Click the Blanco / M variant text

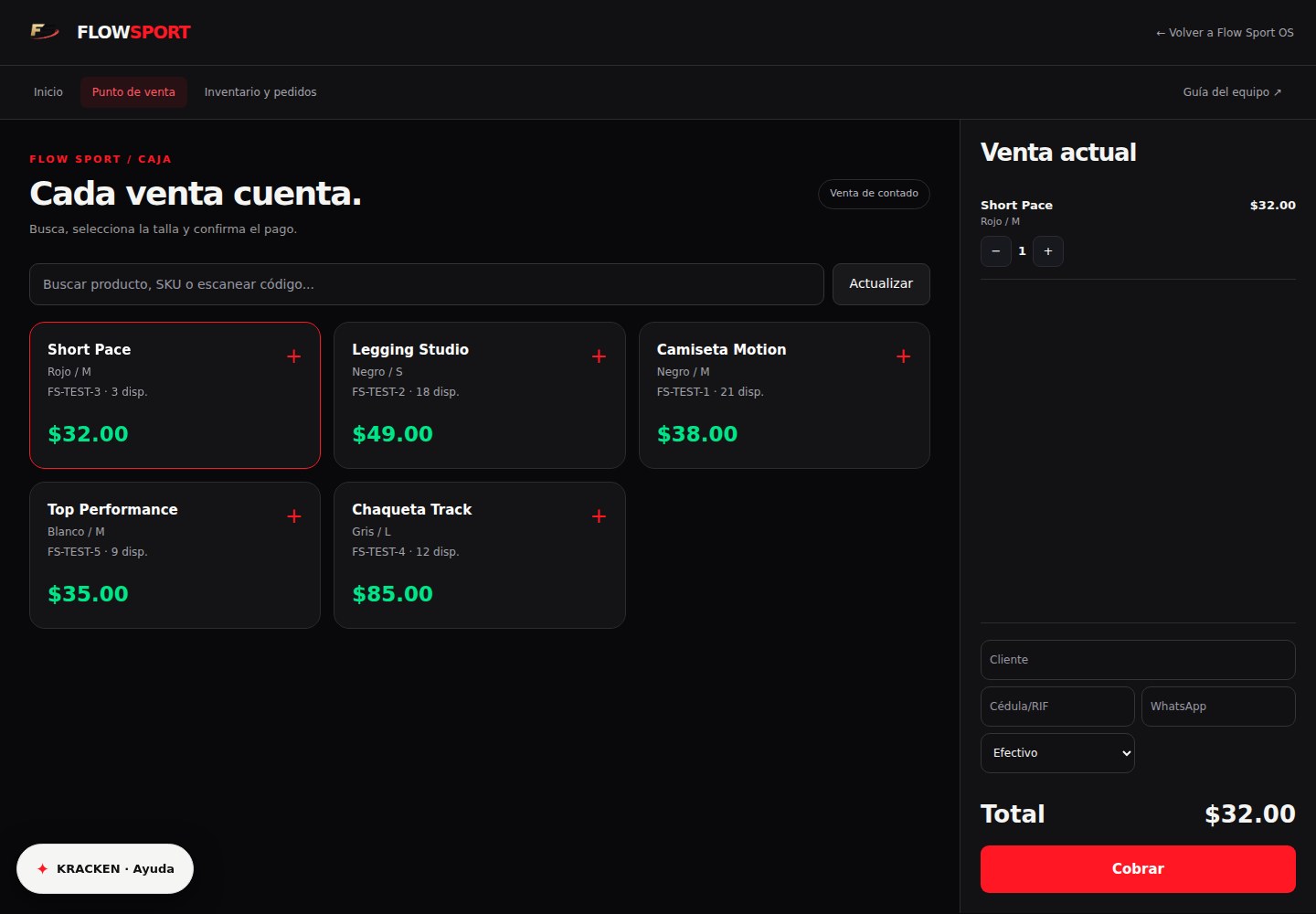(x=76, y=532)
